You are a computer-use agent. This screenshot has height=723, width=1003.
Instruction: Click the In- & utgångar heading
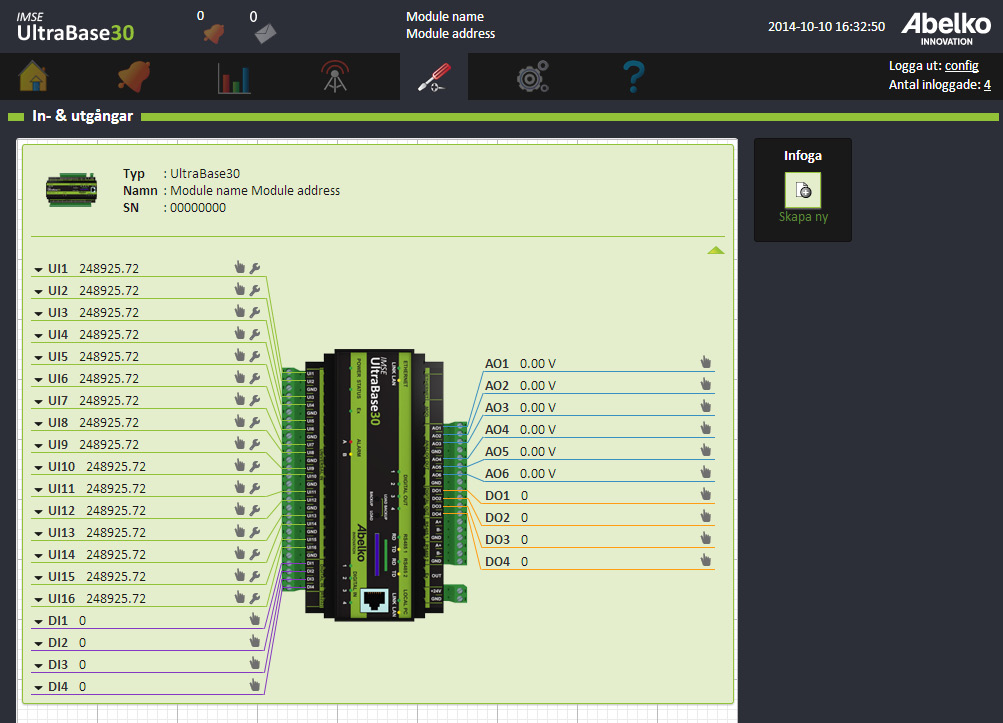(x=83, y=116)
